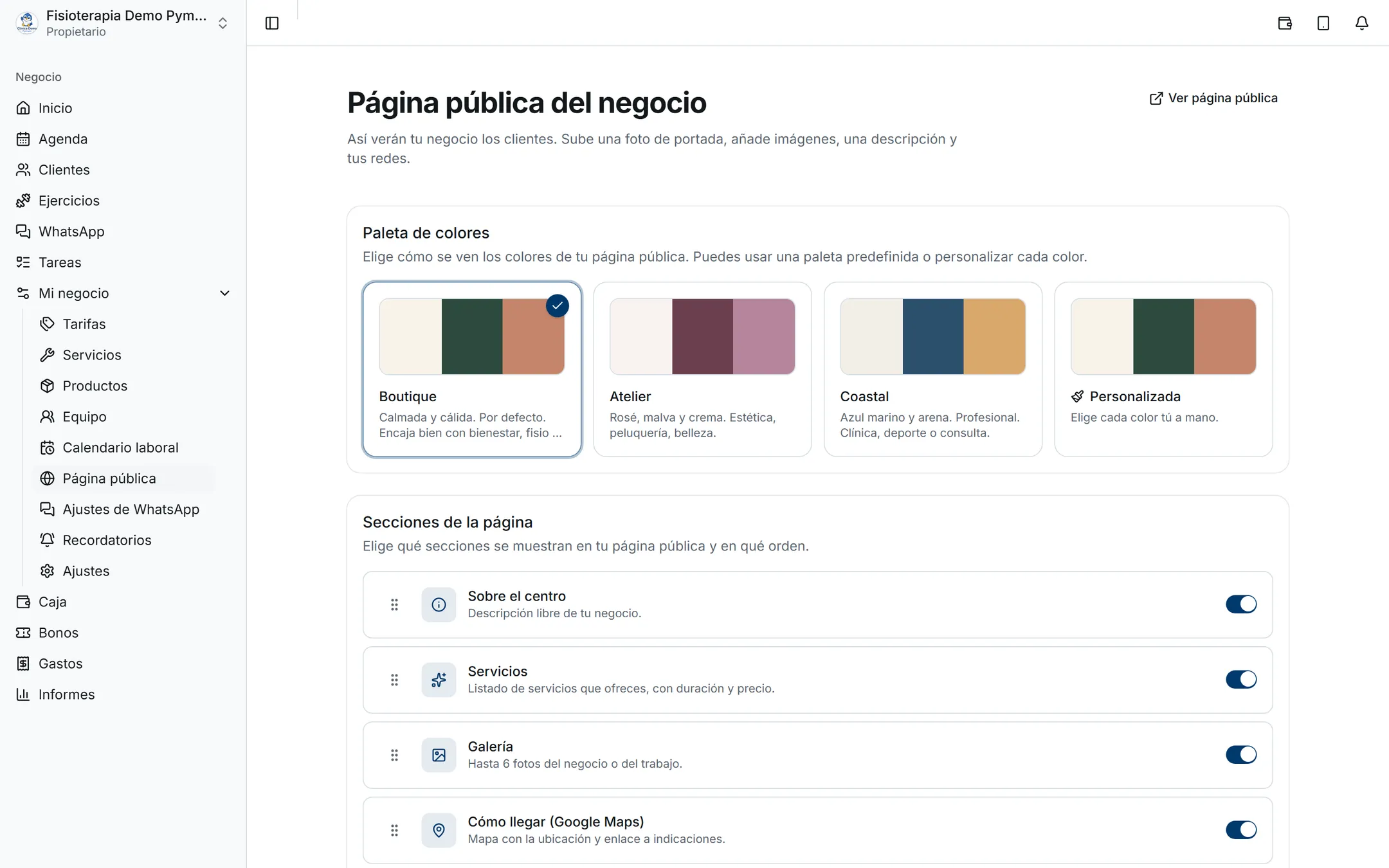Click the Caja wallet icon in sidebar

pyautogui.click(x=23, y=602)
